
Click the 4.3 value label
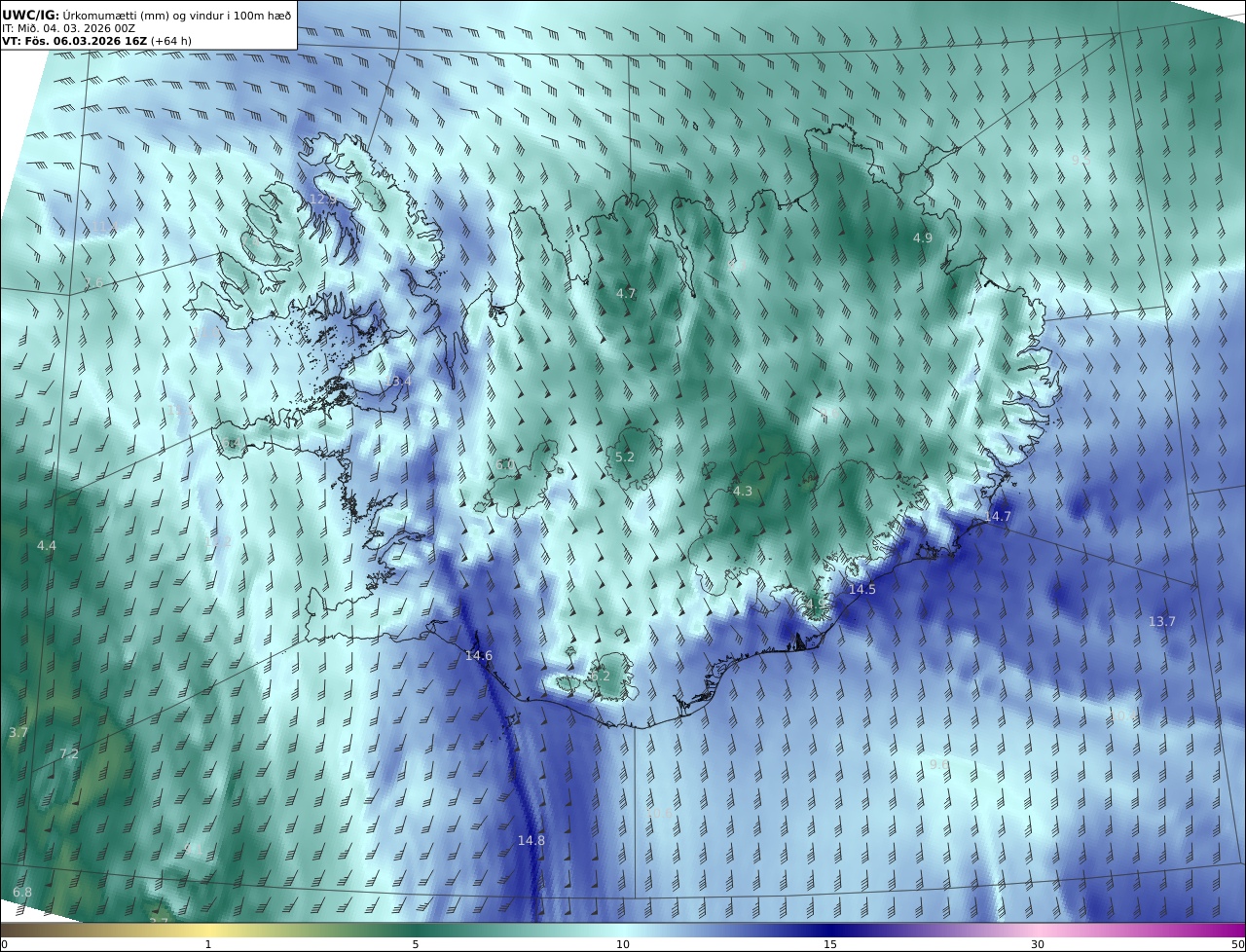(x=743, y=491)
